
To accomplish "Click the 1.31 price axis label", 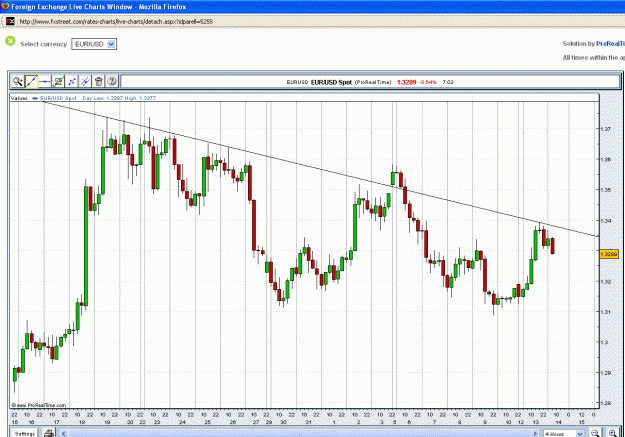I will tap(606, 311).
